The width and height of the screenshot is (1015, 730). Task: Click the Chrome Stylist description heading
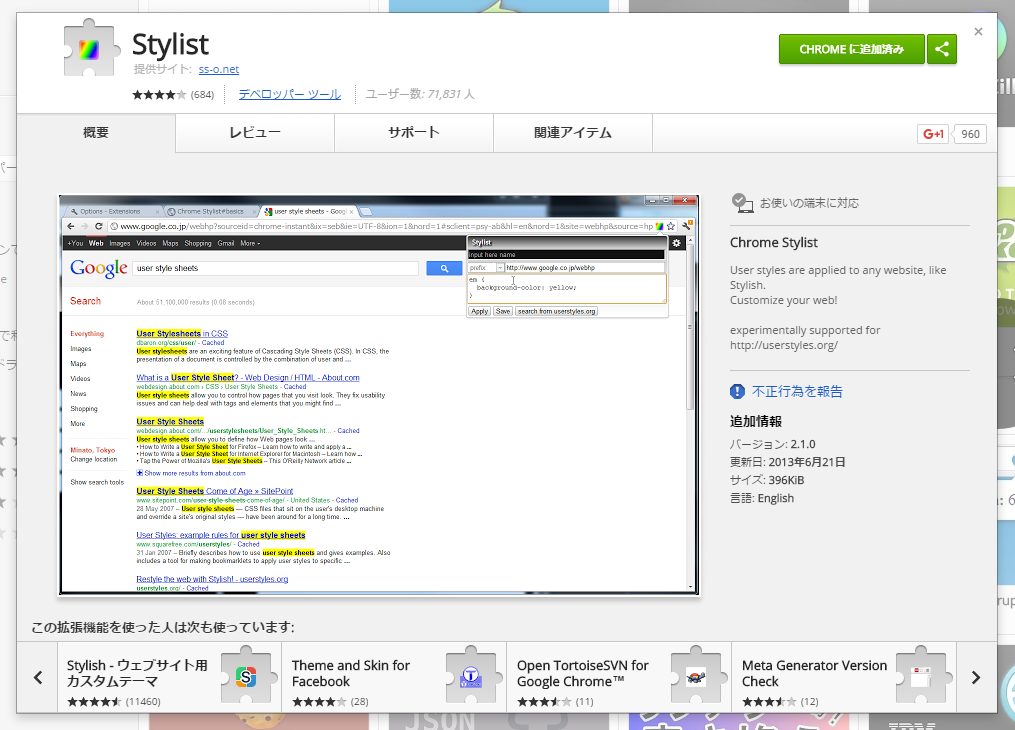[774, 243]
